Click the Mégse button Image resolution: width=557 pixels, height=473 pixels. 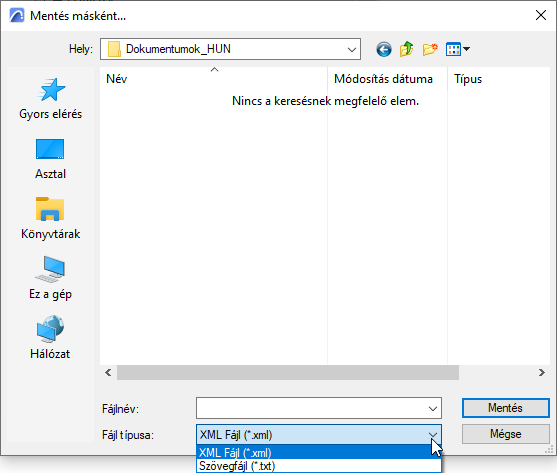(505, 434)
